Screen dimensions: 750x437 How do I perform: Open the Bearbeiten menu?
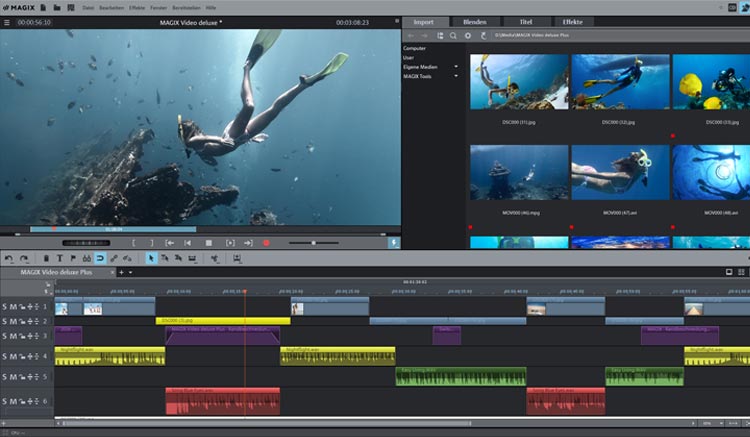(x=111, y=8)
